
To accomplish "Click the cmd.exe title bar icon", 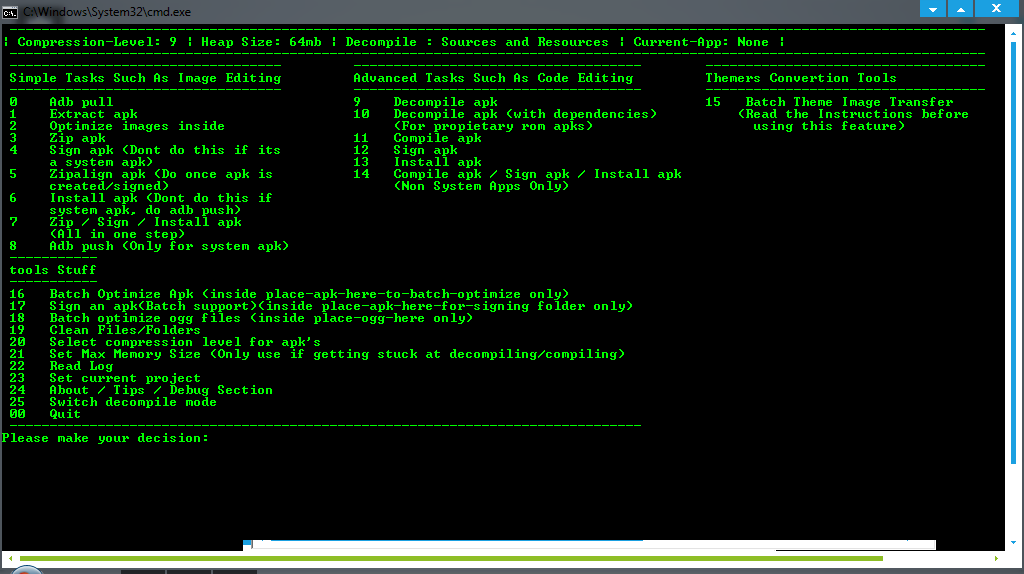I will (10, 12).
